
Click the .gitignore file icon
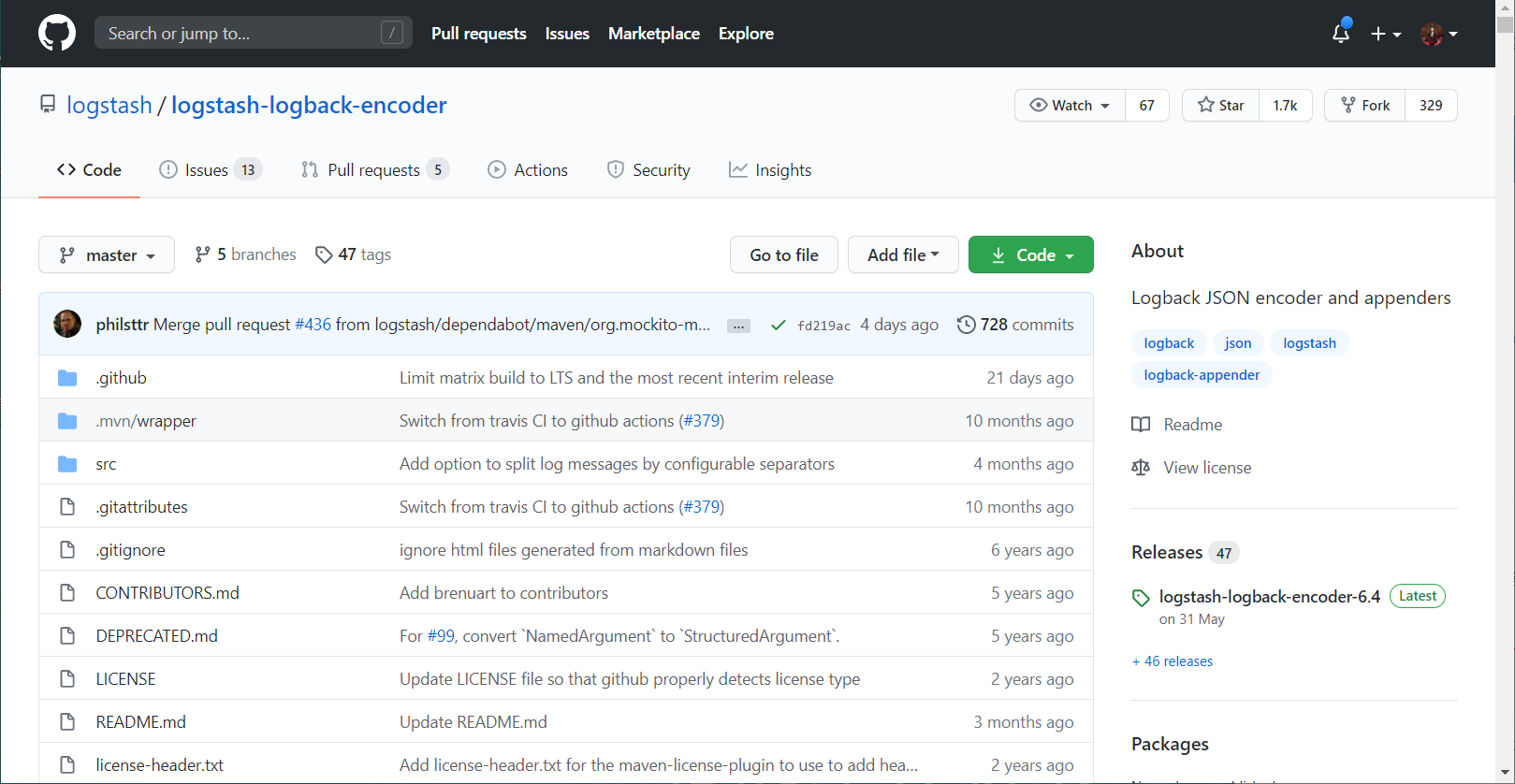pos(67,550)
